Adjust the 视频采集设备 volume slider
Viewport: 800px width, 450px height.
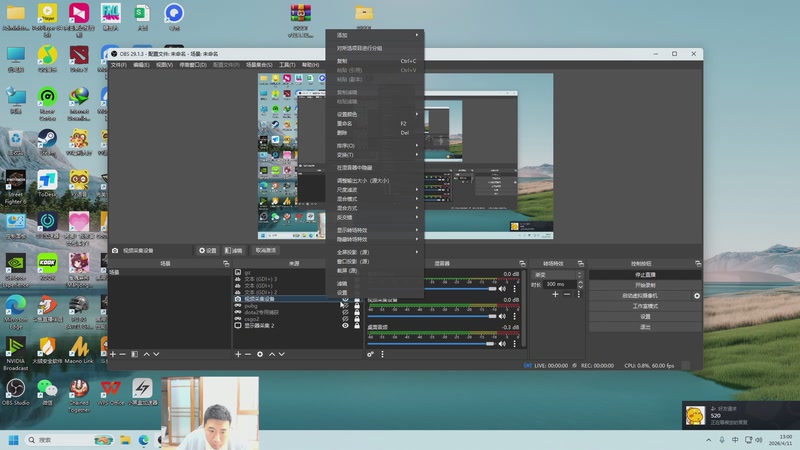[433, 316]
